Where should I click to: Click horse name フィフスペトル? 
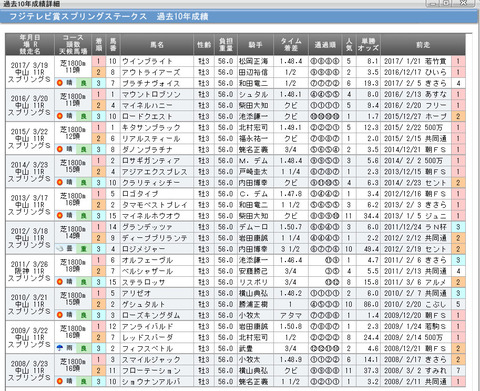[147, 349]
